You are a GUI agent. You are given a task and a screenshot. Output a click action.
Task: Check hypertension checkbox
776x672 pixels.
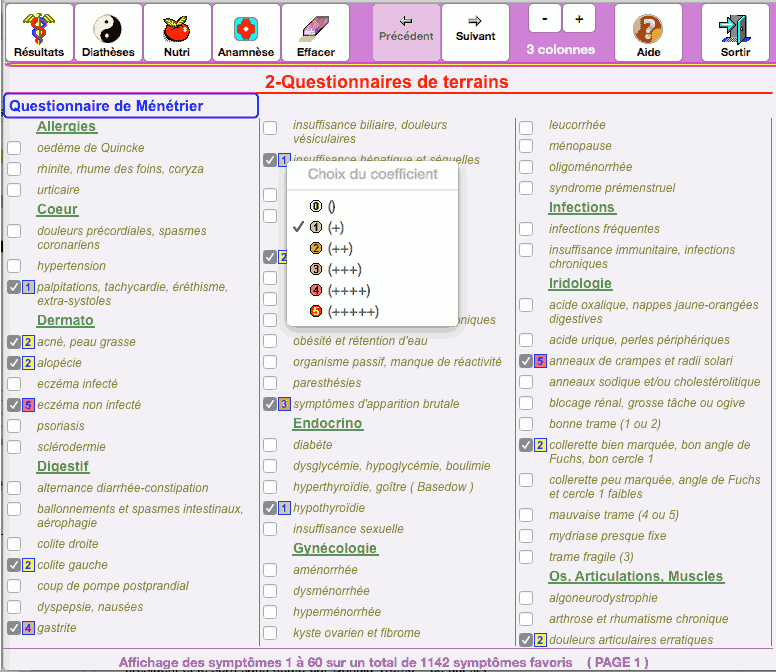tap(14, 266)
